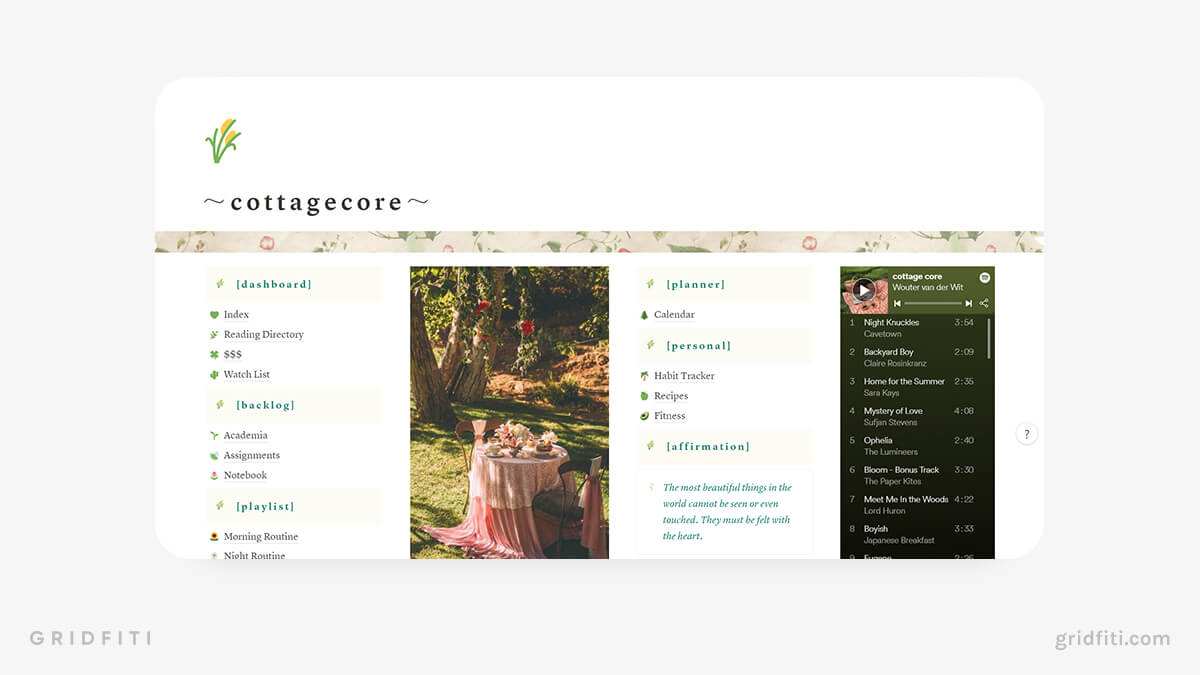Click the wheat icon in the affirmation header

[x=650, y=446]
